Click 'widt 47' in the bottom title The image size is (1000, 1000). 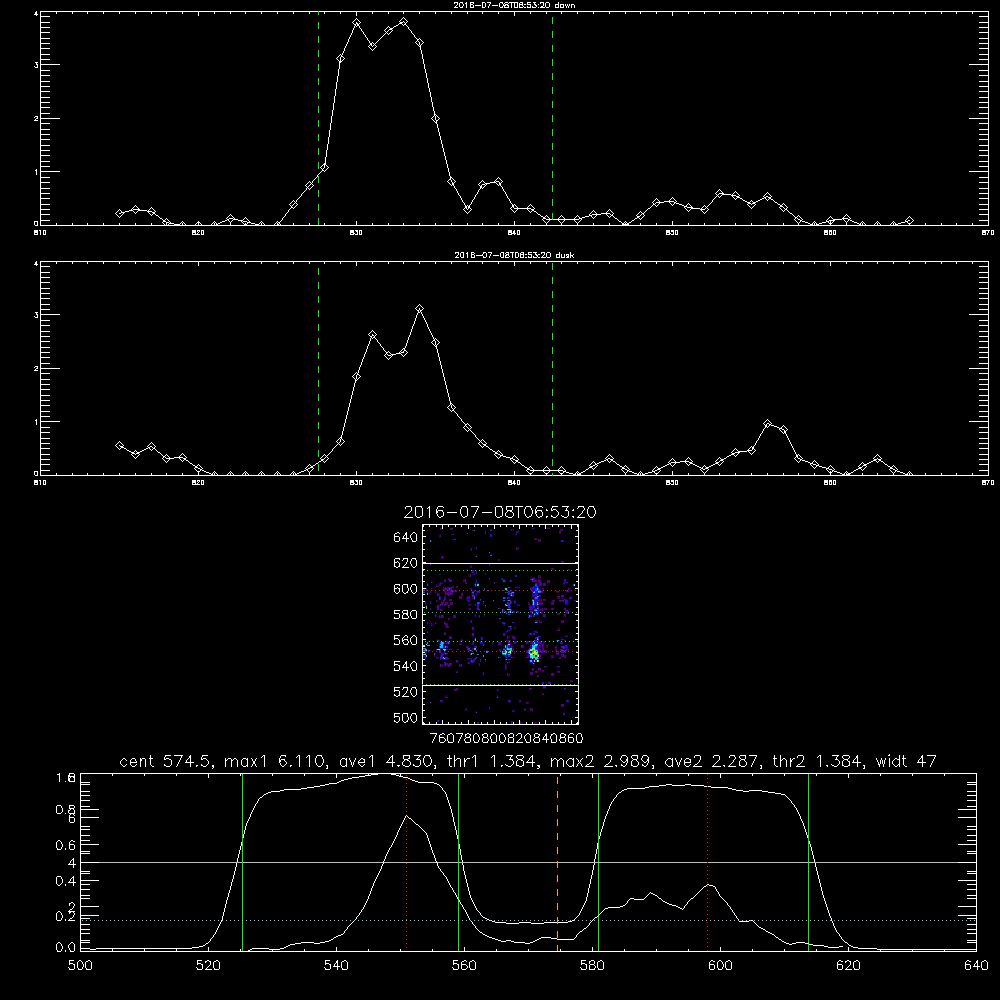(x=906, y=761)
